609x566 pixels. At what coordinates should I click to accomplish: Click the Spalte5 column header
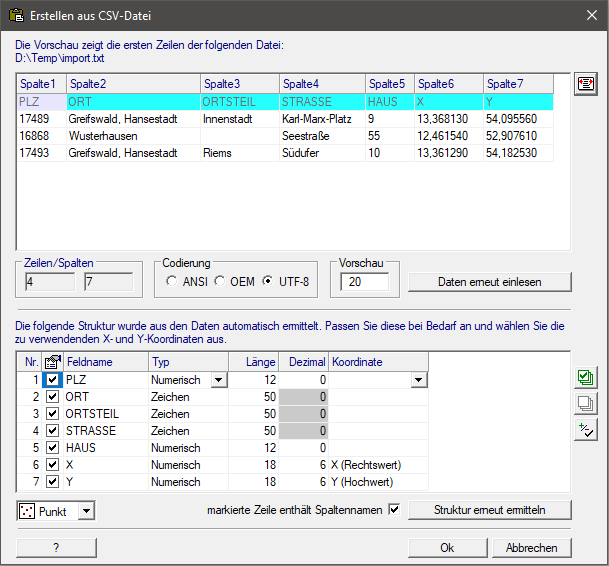tap(390, 84)
